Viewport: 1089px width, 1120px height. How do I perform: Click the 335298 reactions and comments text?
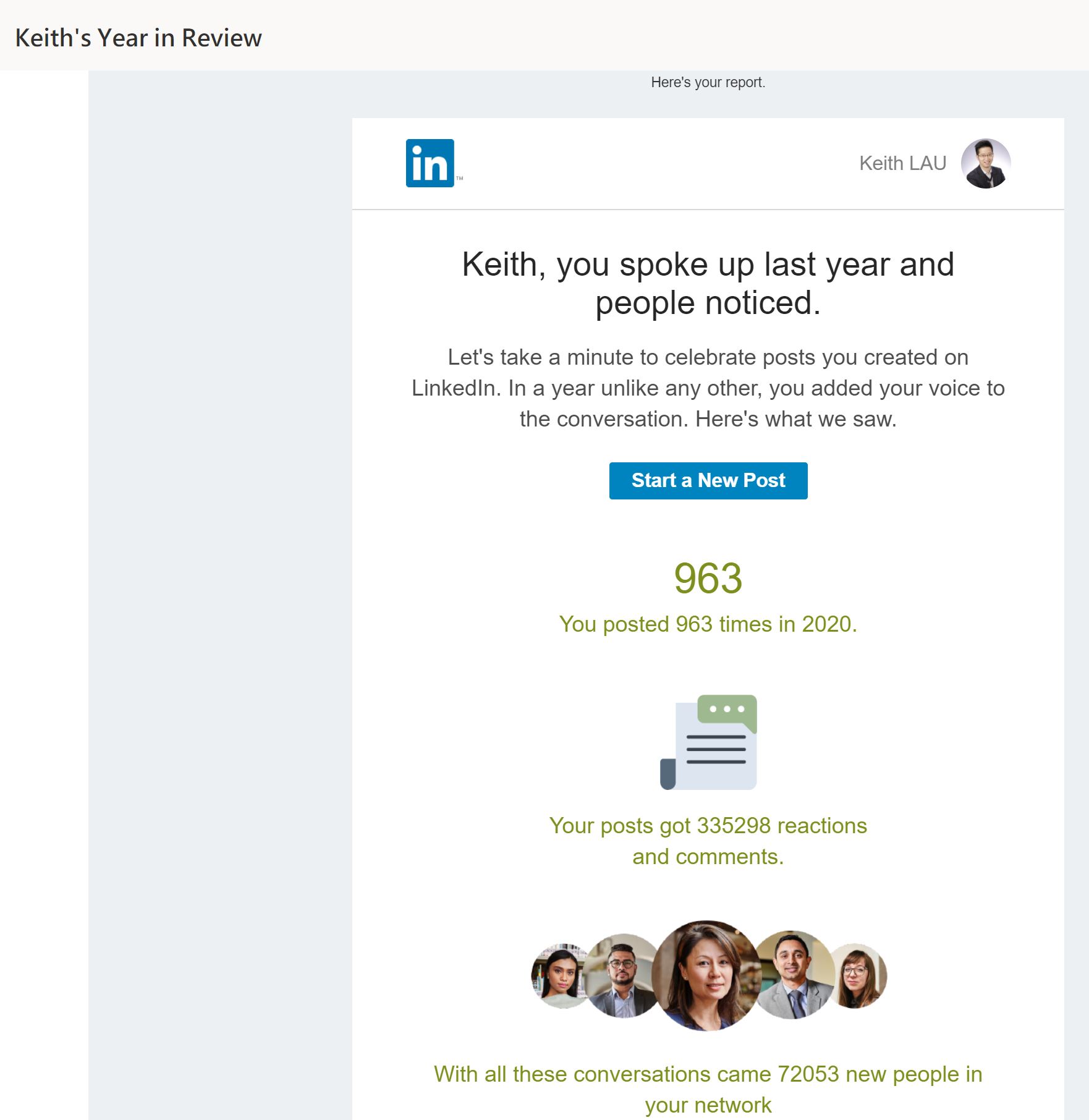(708, 841)
